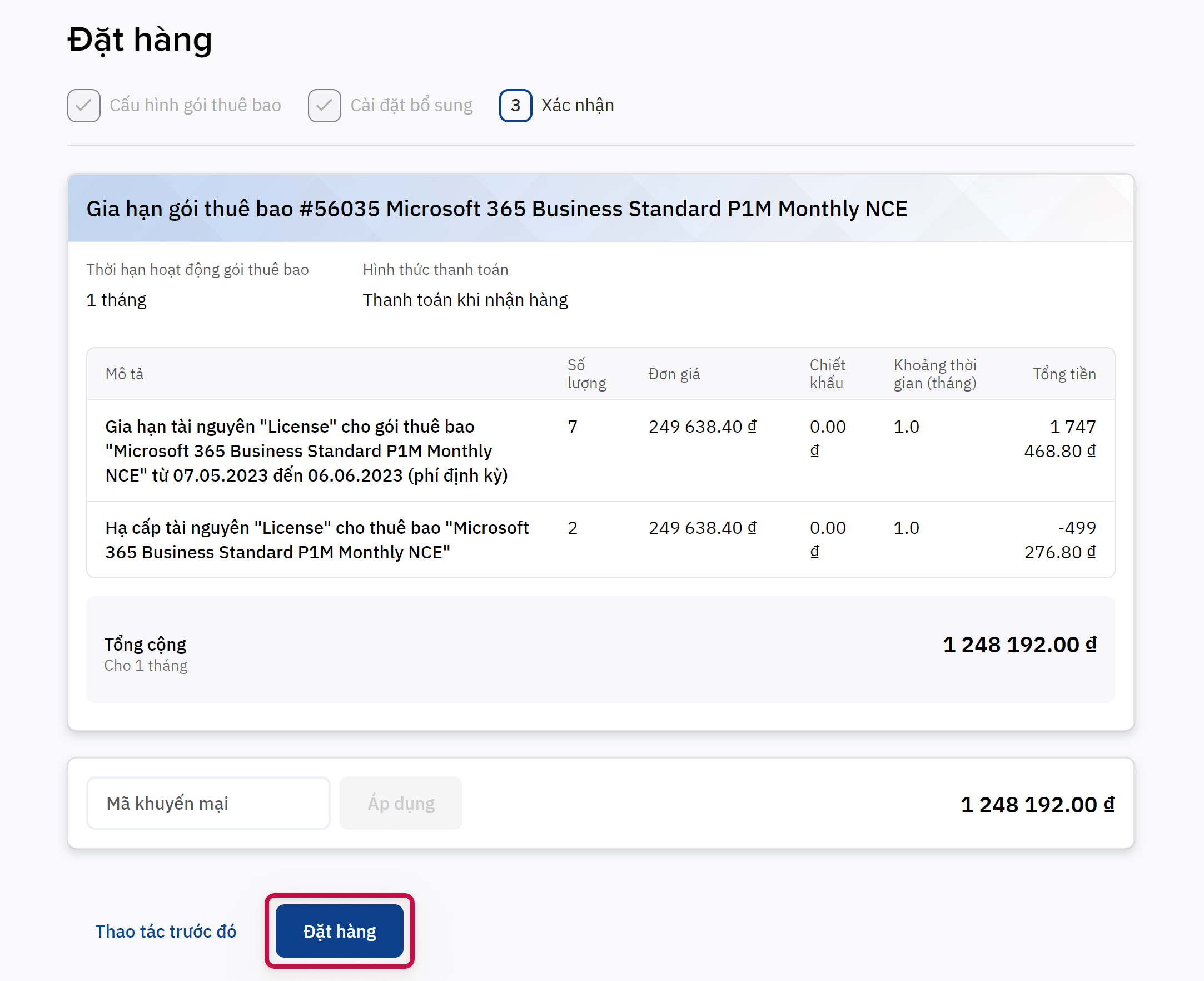Select the Xác nhận step label

coord(577,105)
